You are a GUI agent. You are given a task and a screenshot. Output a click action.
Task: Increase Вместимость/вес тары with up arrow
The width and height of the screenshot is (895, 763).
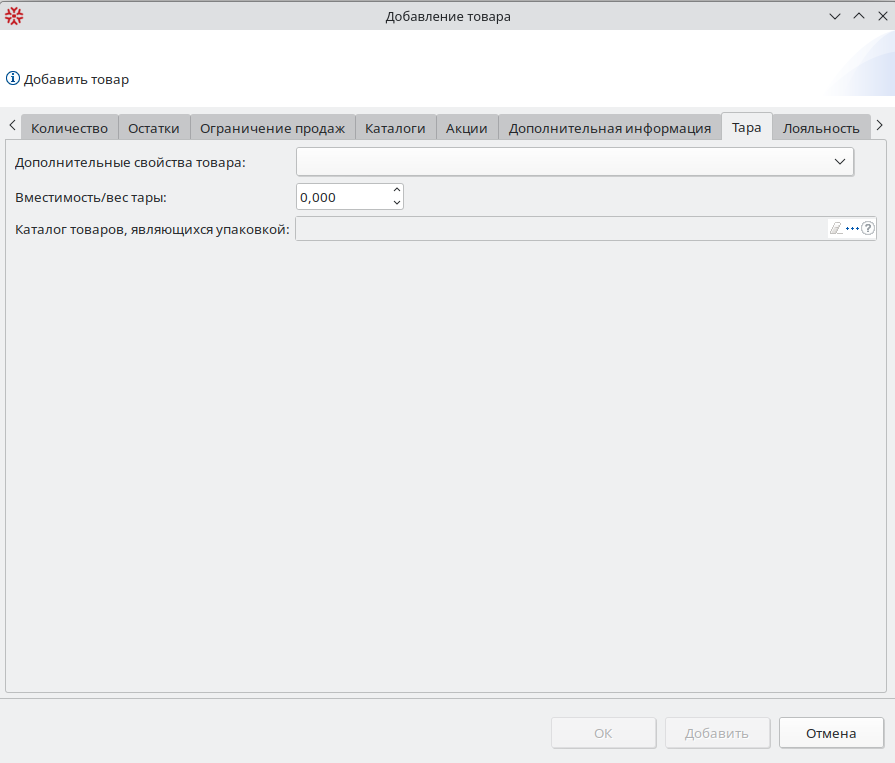(397, 190)
